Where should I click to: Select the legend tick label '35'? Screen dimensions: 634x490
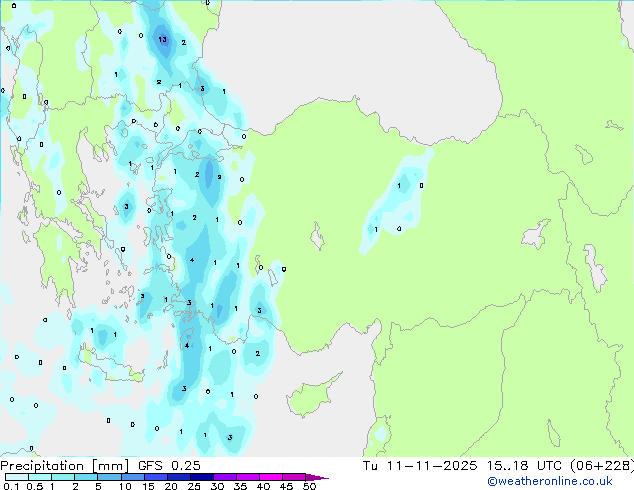pos(240,486)
